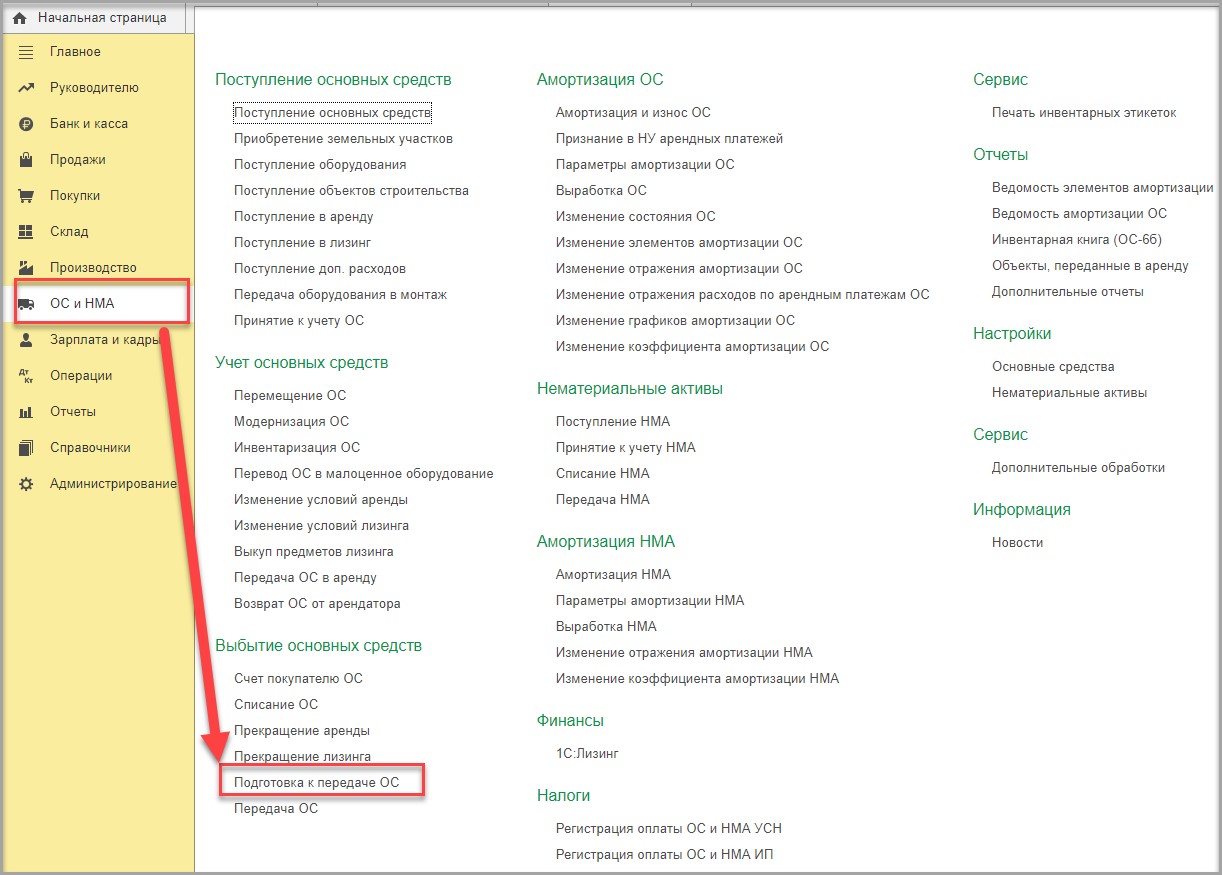
Task: Click the Руководителю trend chart icon
Action: click(x=27, y=88)
